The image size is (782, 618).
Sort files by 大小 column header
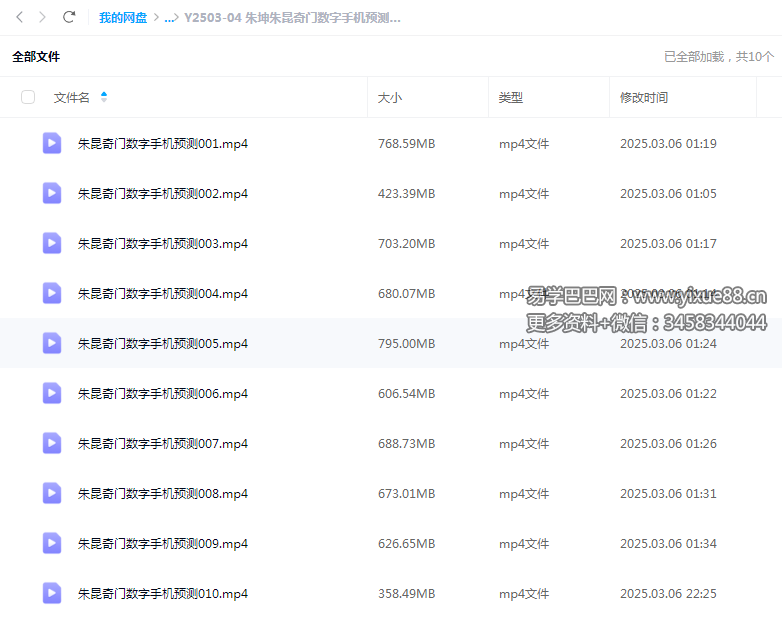(x=389, y=97)
